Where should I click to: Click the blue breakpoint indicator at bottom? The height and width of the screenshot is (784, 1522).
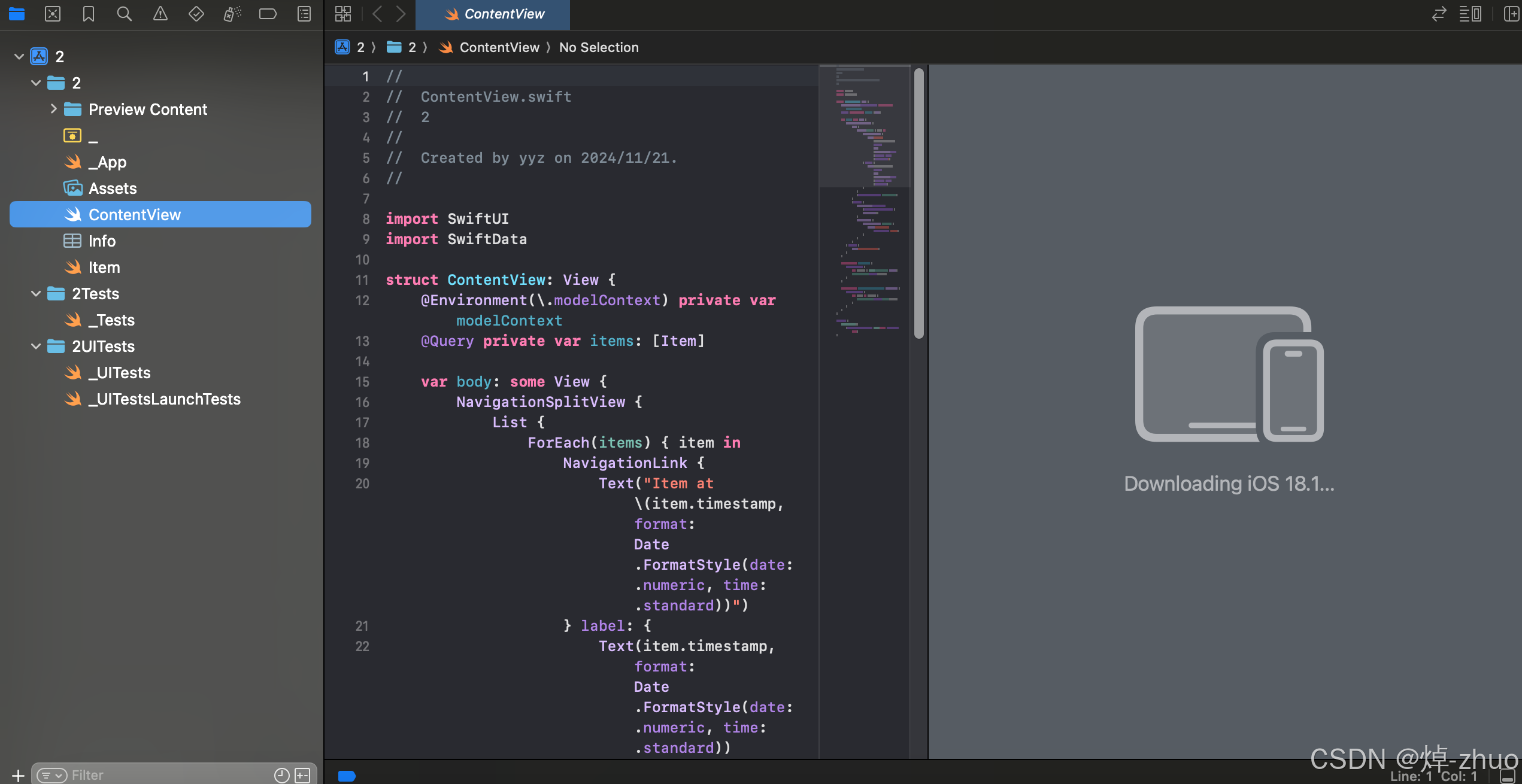(x=347, y=776)
